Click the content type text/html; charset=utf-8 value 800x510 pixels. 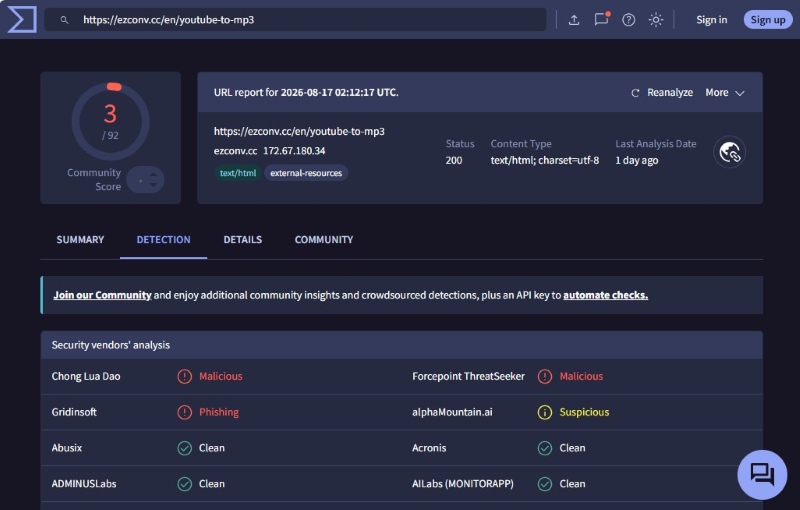click(545, 160)
